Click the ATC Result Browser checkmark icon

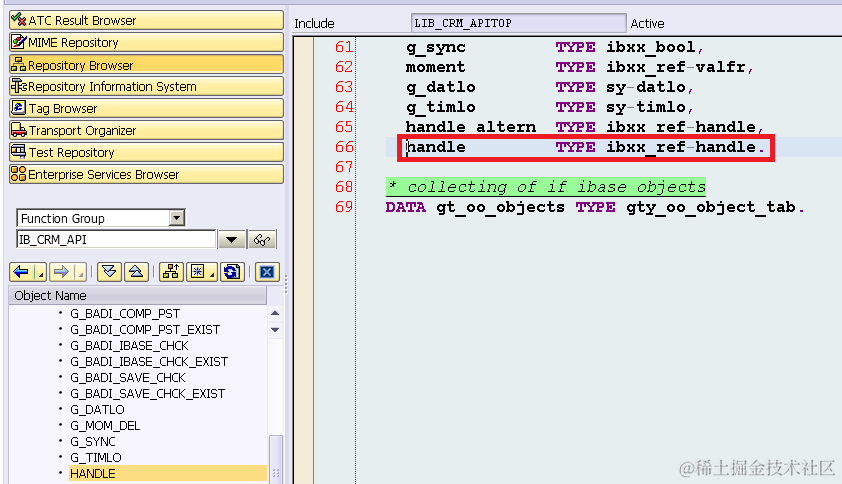[x=19, y=19]
